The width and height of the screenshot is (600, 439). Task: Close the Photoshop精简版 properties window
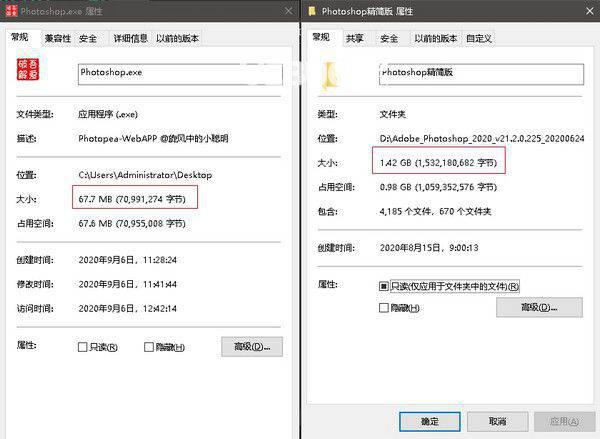[590, 11]
